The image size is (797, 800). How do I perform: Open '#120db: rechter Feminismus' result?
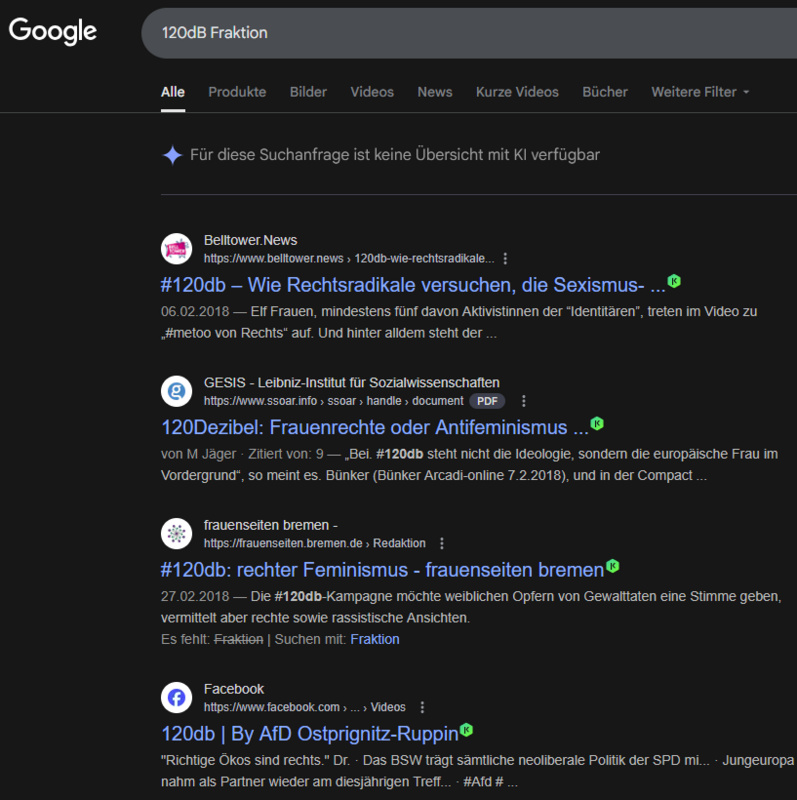382,569
